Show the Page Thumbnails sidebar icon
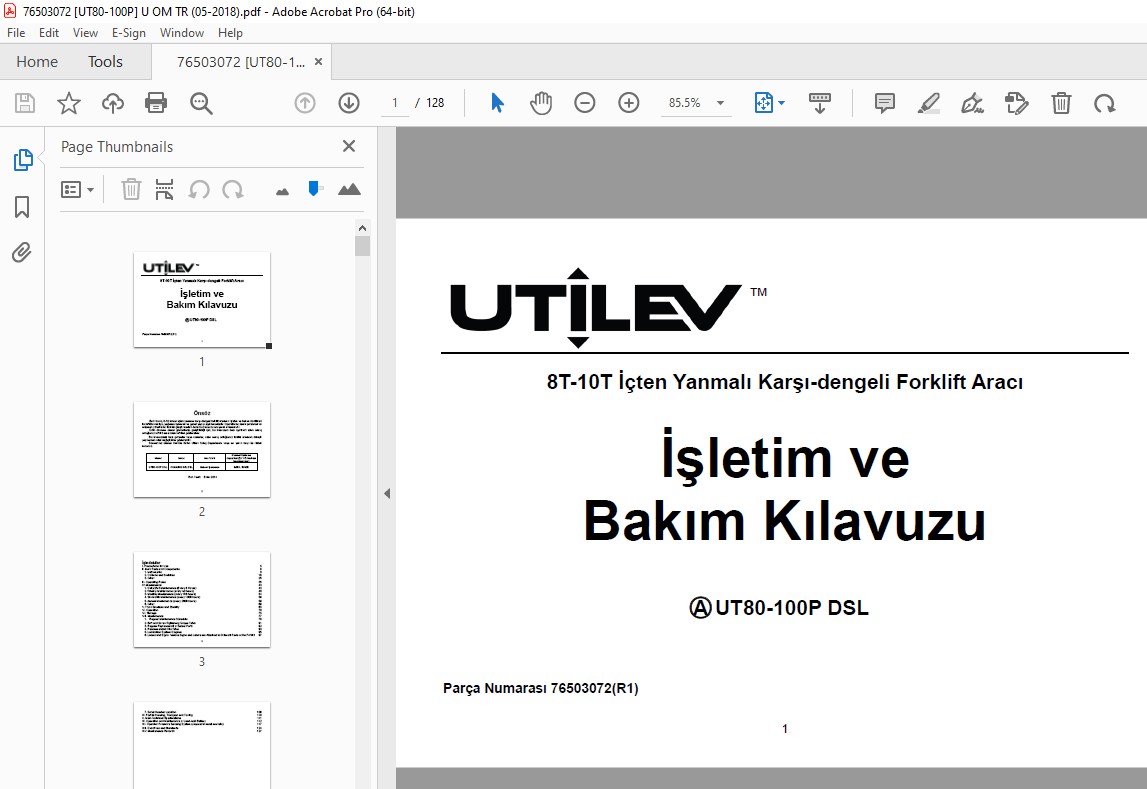 coord(23,159)
